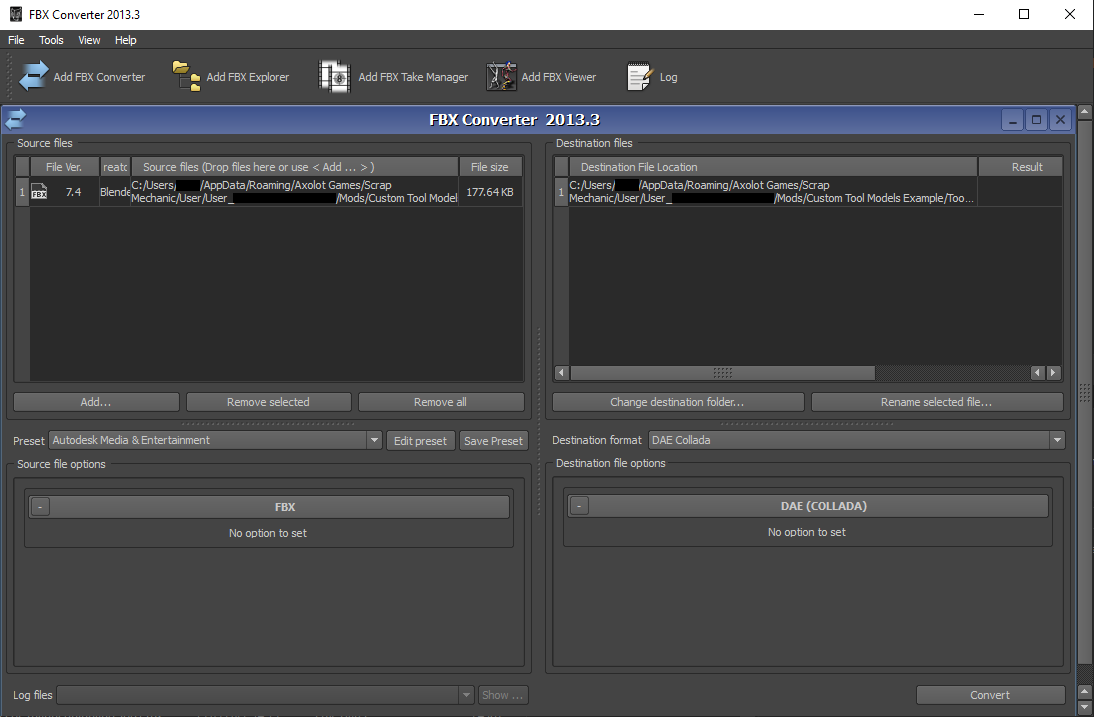This screenshot has height=717, width=1094.
Task: Click the FBX section header bar
Action: pyautogui.click(x=269, y=507)
